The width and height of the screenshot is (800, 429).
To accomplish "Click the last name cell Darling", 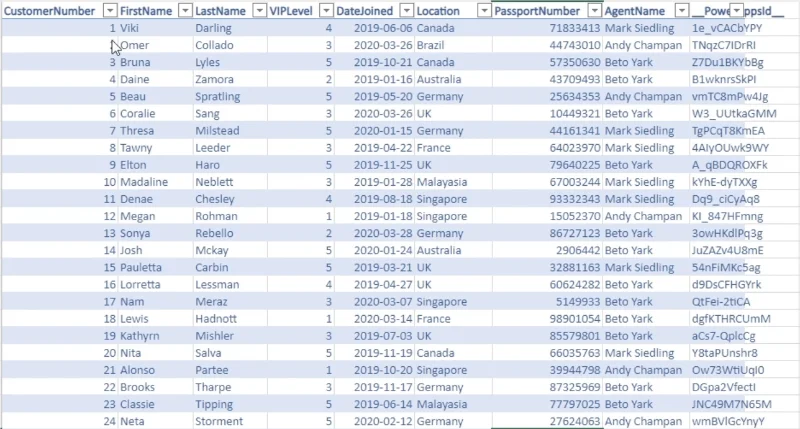I will click(x=230, y=28).
